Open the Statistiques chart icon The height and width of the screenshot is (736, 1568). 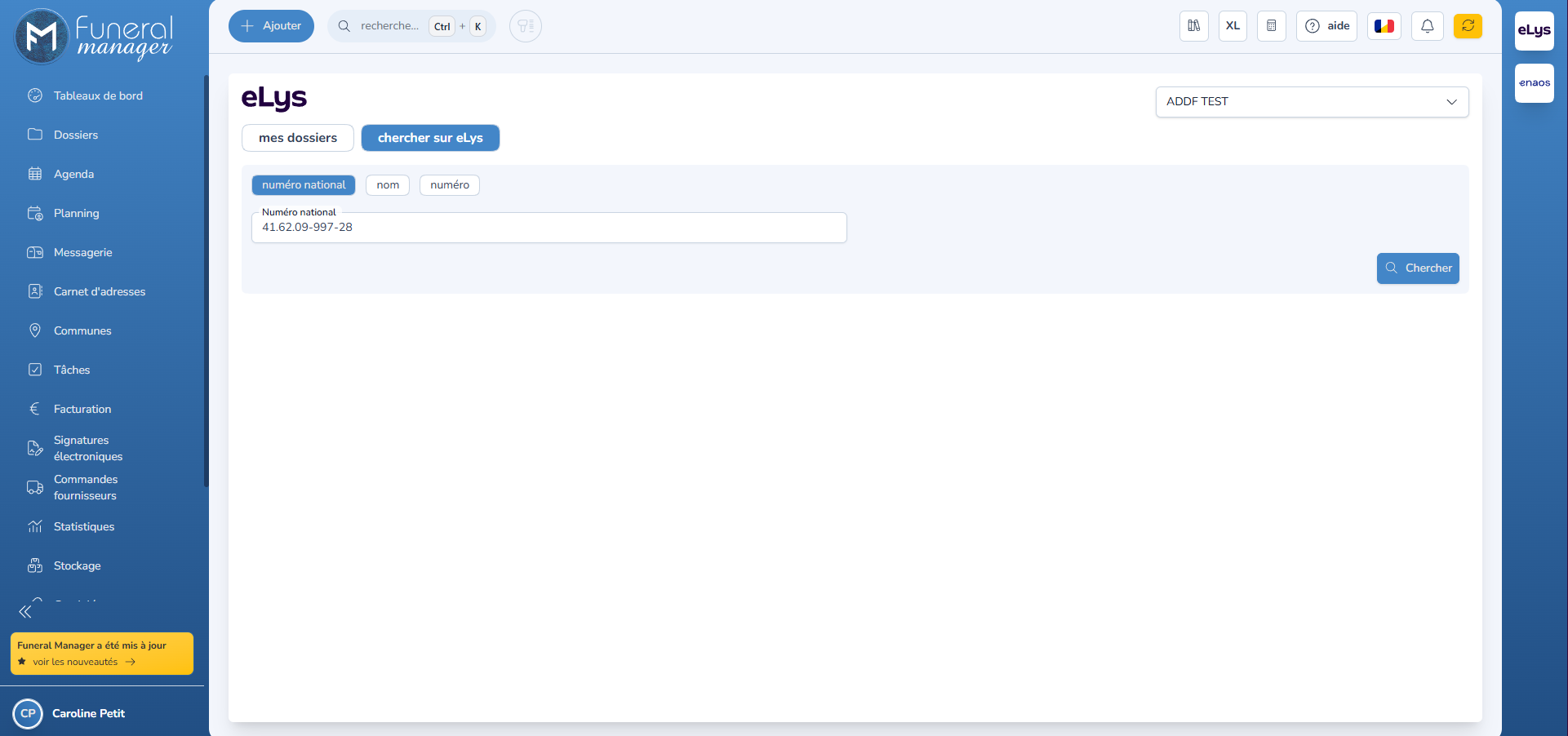pos(35,526)
